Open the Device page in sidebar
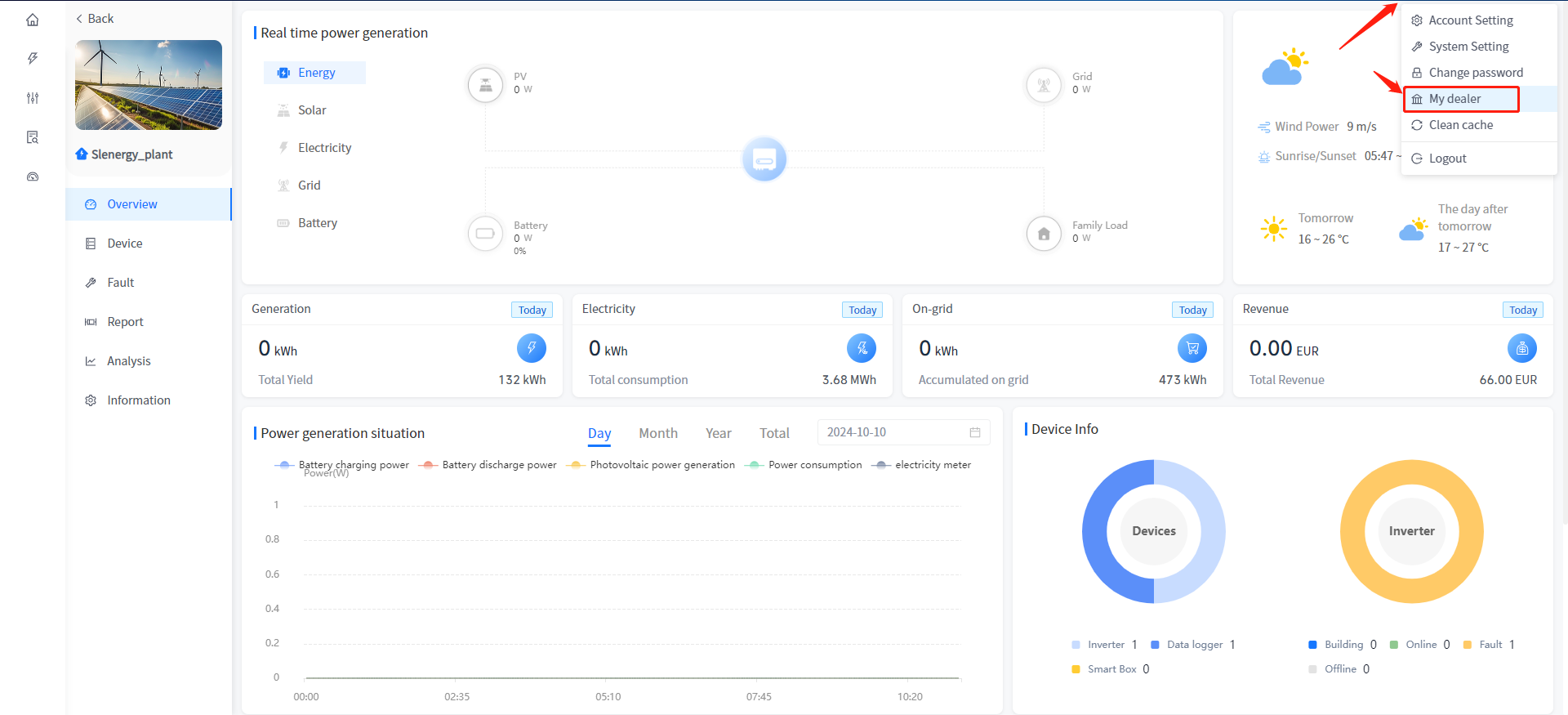The image size is (1568, 715). [x=125, y=244]
